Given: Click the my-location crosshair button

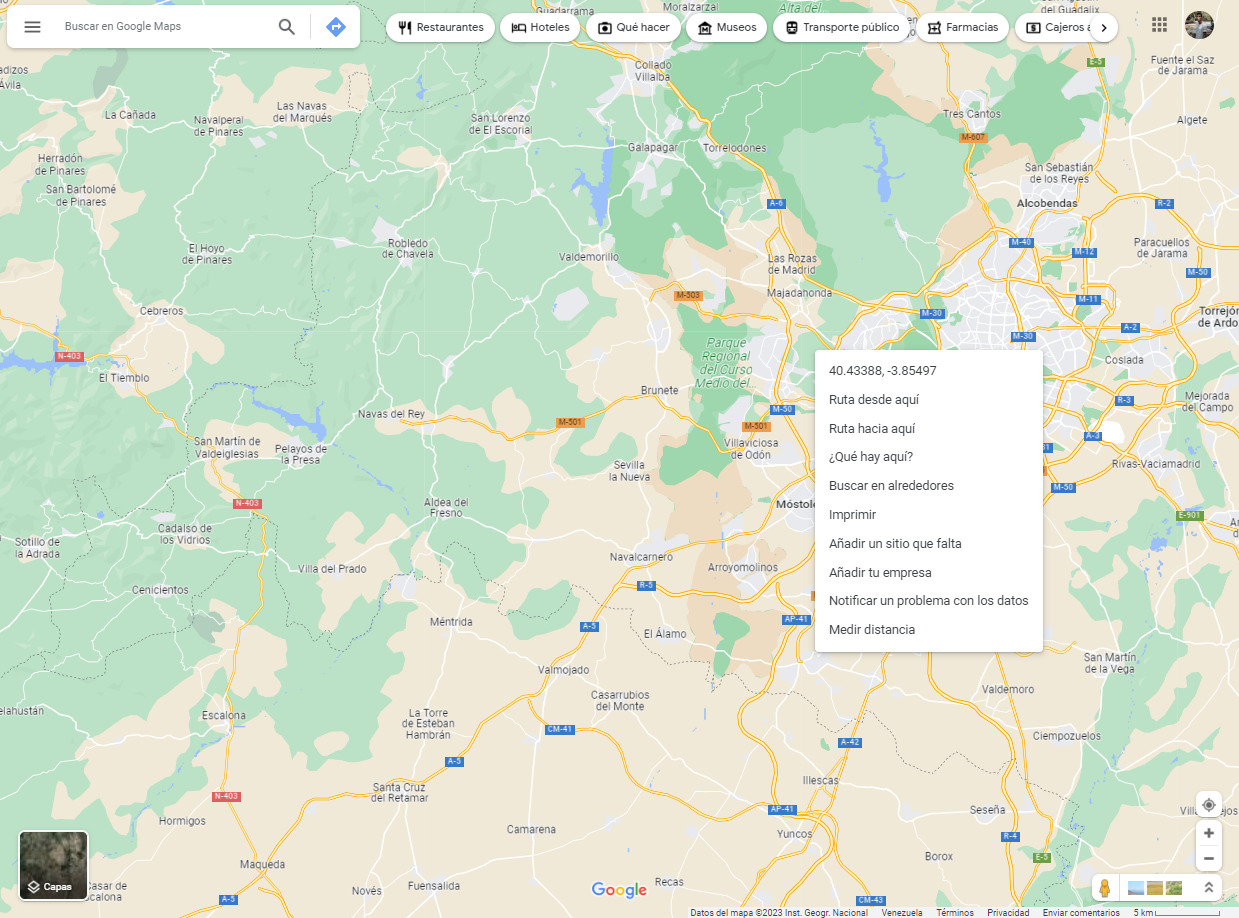Looking at the screenshot, I should click(x=1208, y=805).
